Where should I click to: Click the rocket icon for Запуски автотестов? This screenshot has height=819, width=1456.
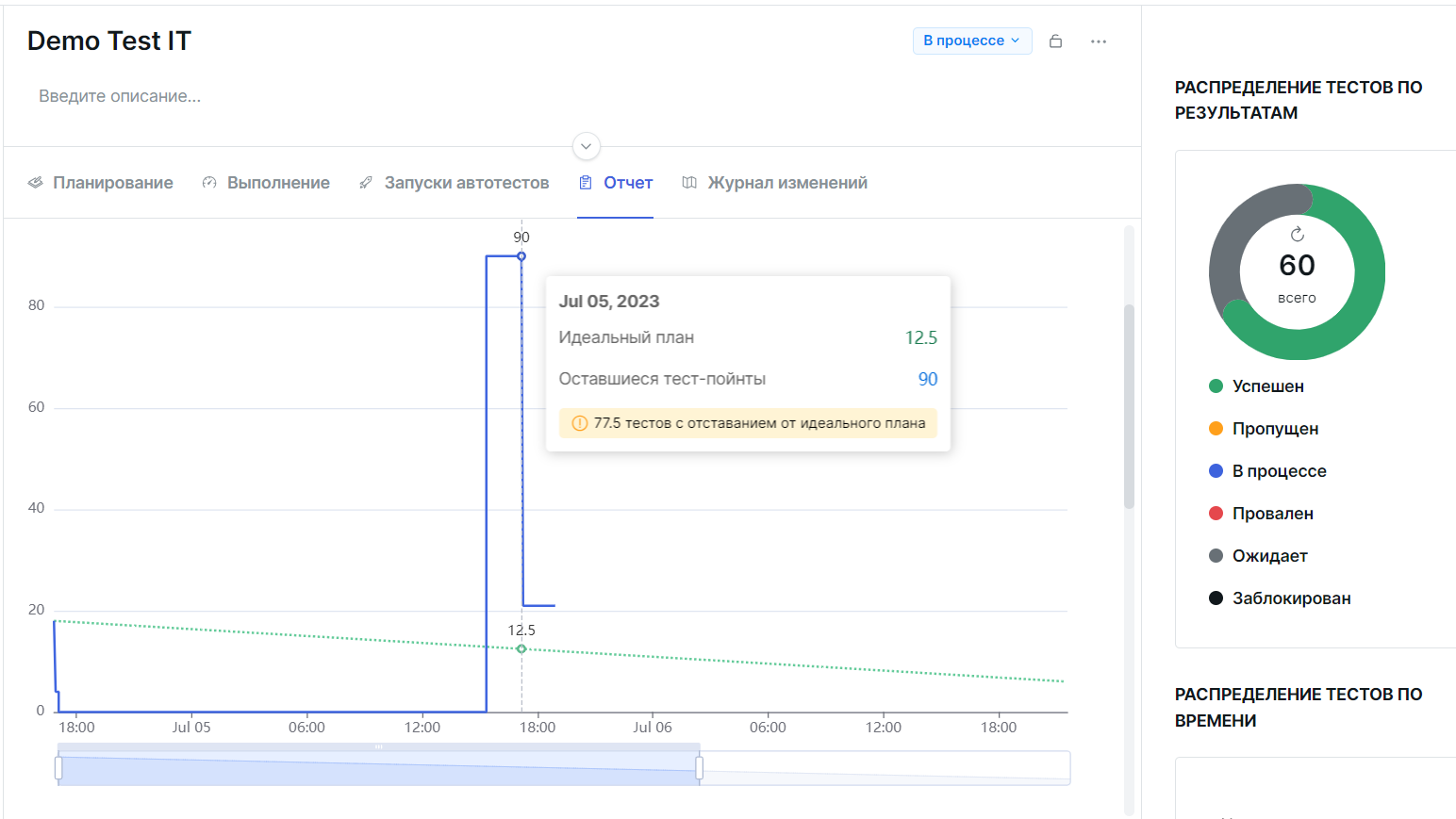pos(365,182)
